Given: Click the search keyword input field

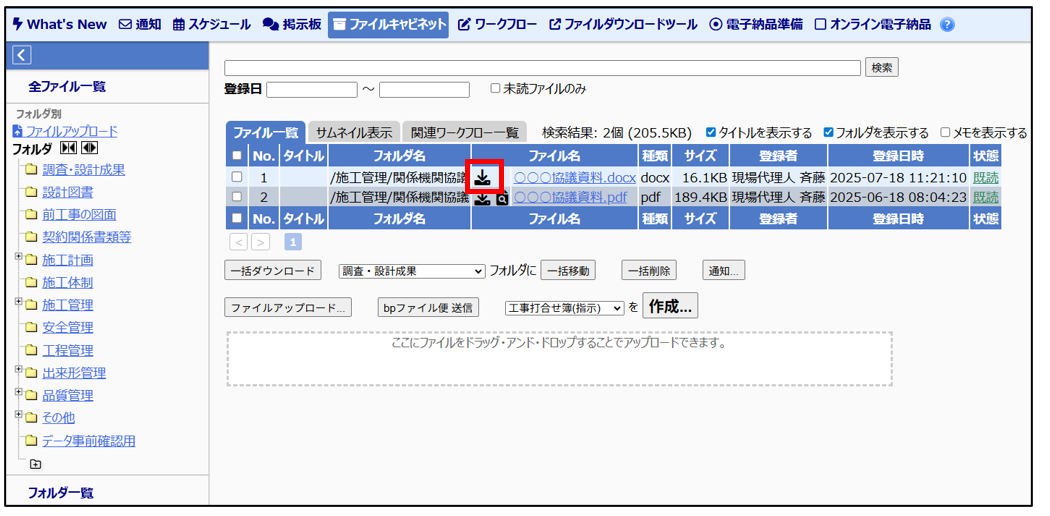Looking at the screenshot, I should coord(542,68).
